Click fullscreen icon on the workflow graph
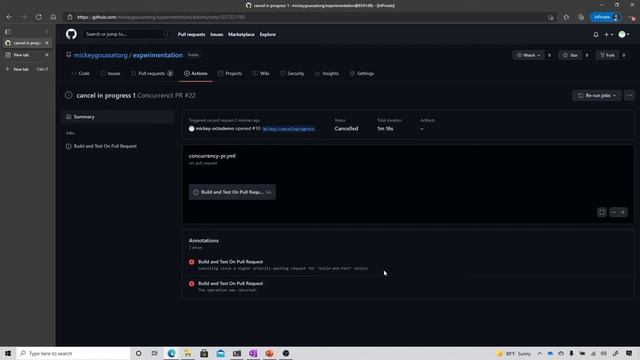This screenshot has width=640, height=360. (602, 212)
